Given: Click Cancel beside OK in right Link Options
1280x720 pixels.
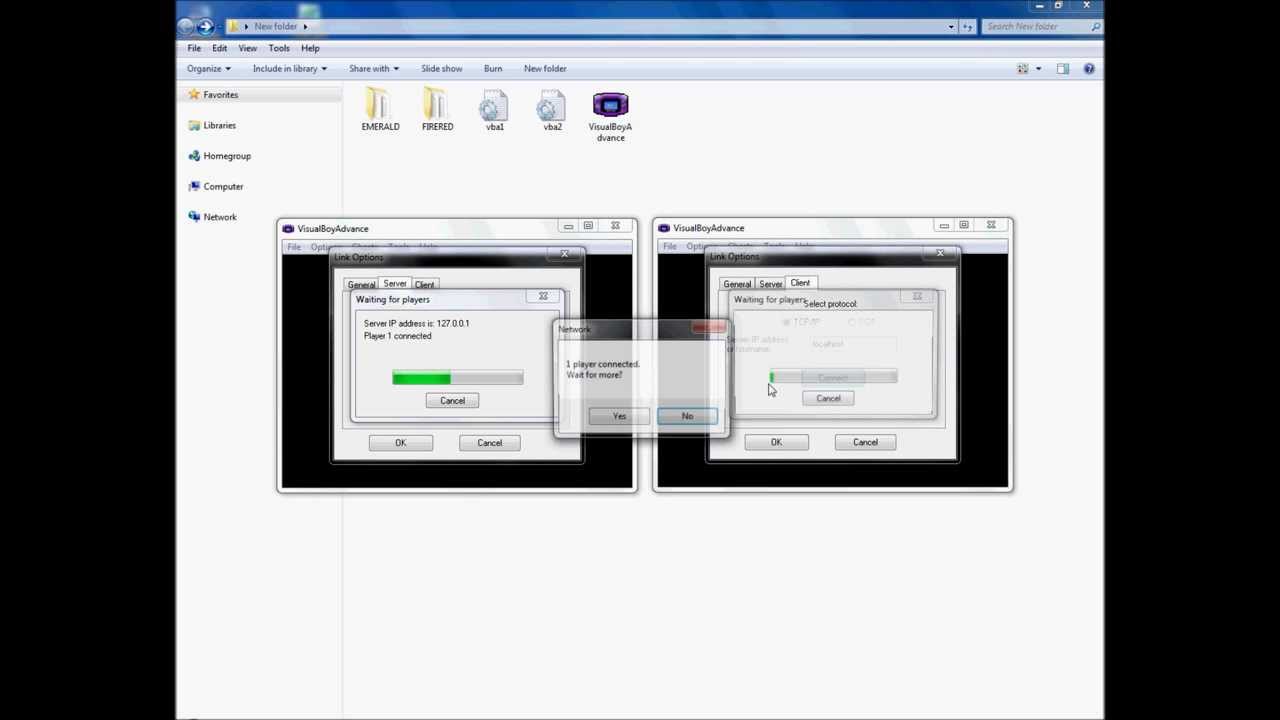Looking at the screenshot, I should [x=865, y=442].
